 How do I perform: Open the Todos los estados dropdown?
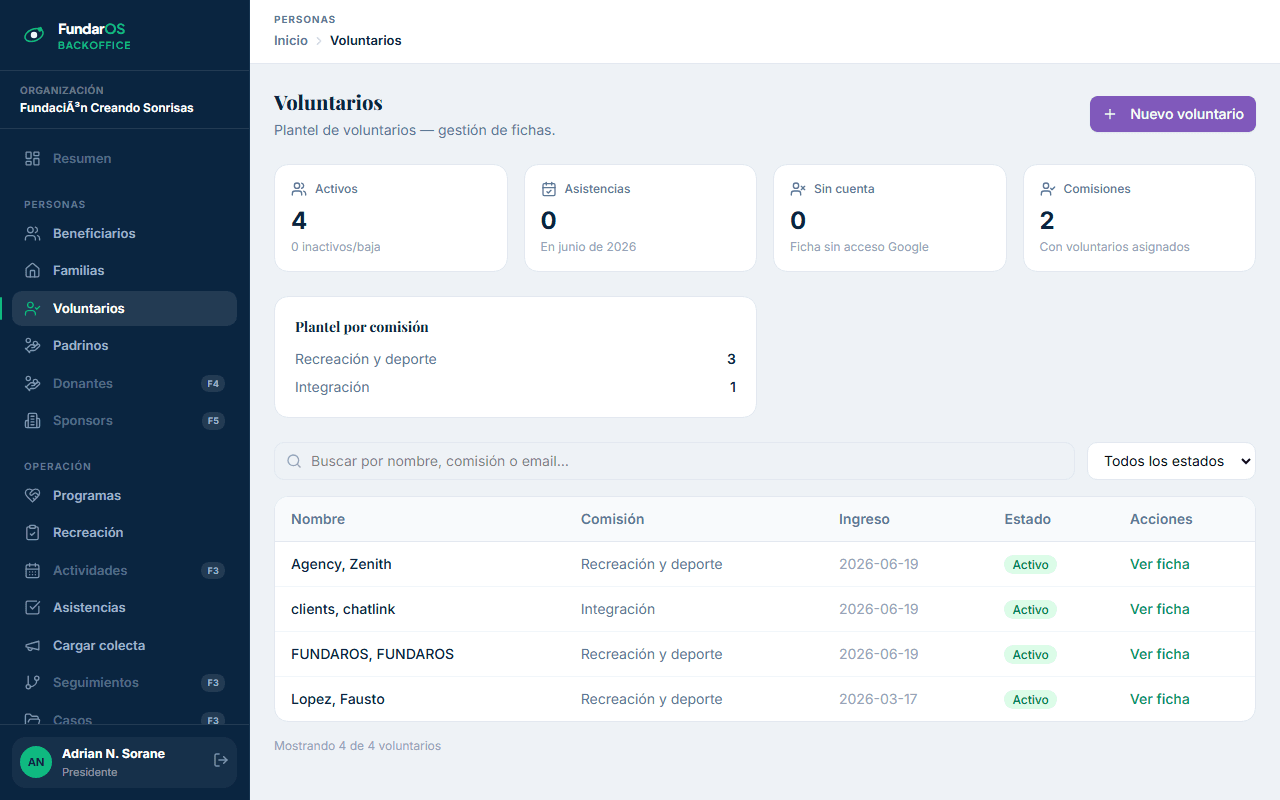click(x=1171, y=461)
